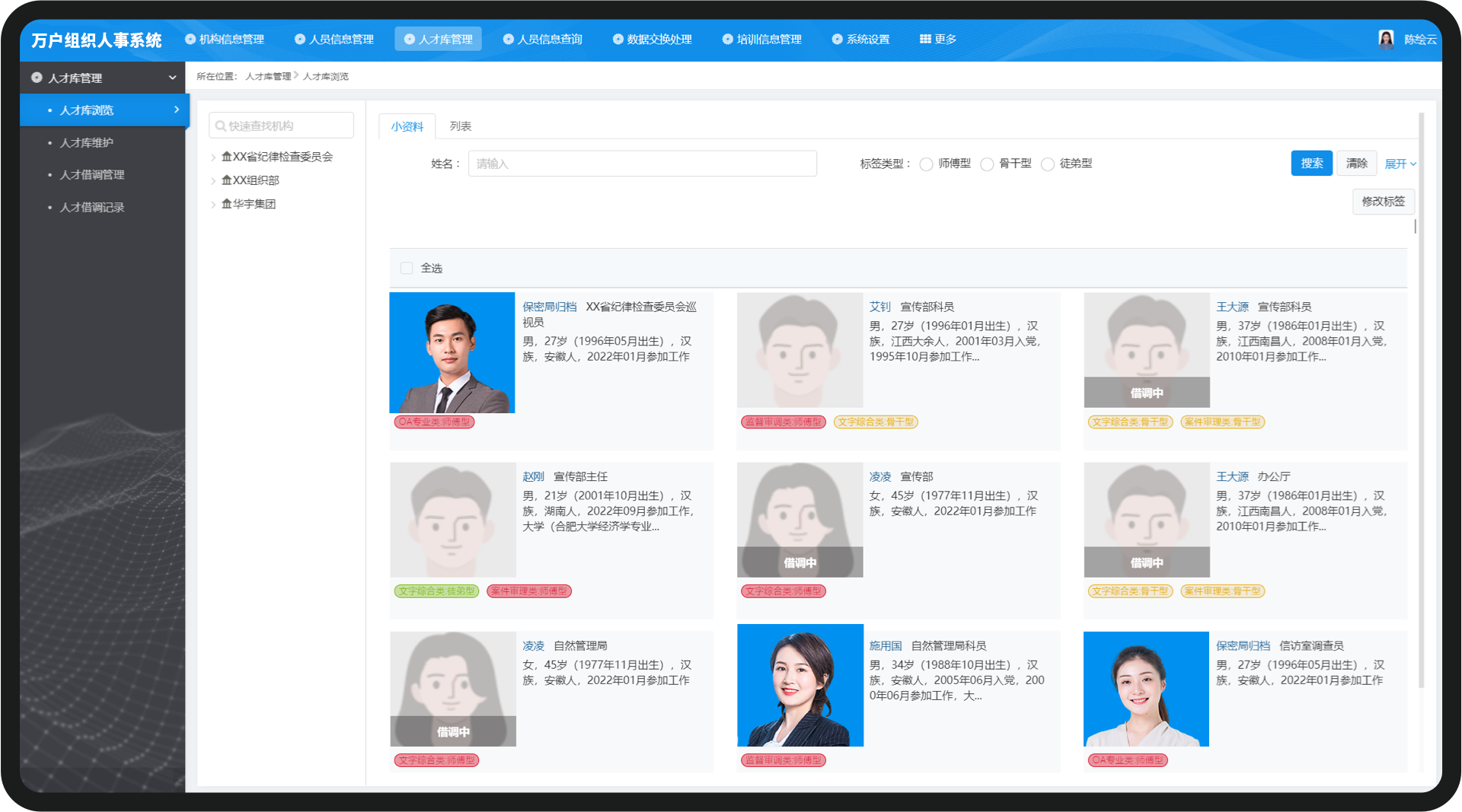Click the 姓名 input field

[x=642, y=164]
